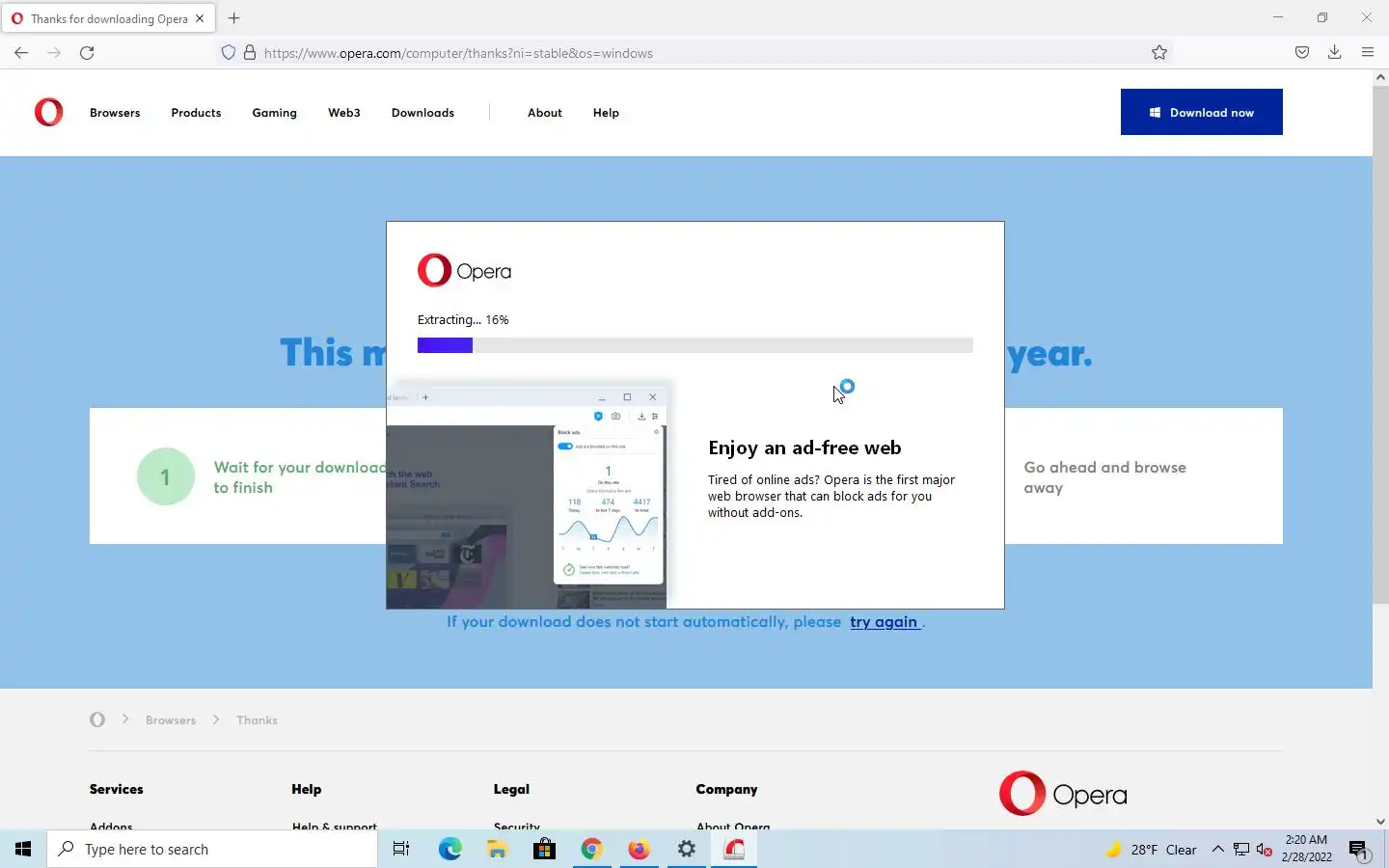
Task: Open the Gaming navigation menu
Action: coord(275,113)
